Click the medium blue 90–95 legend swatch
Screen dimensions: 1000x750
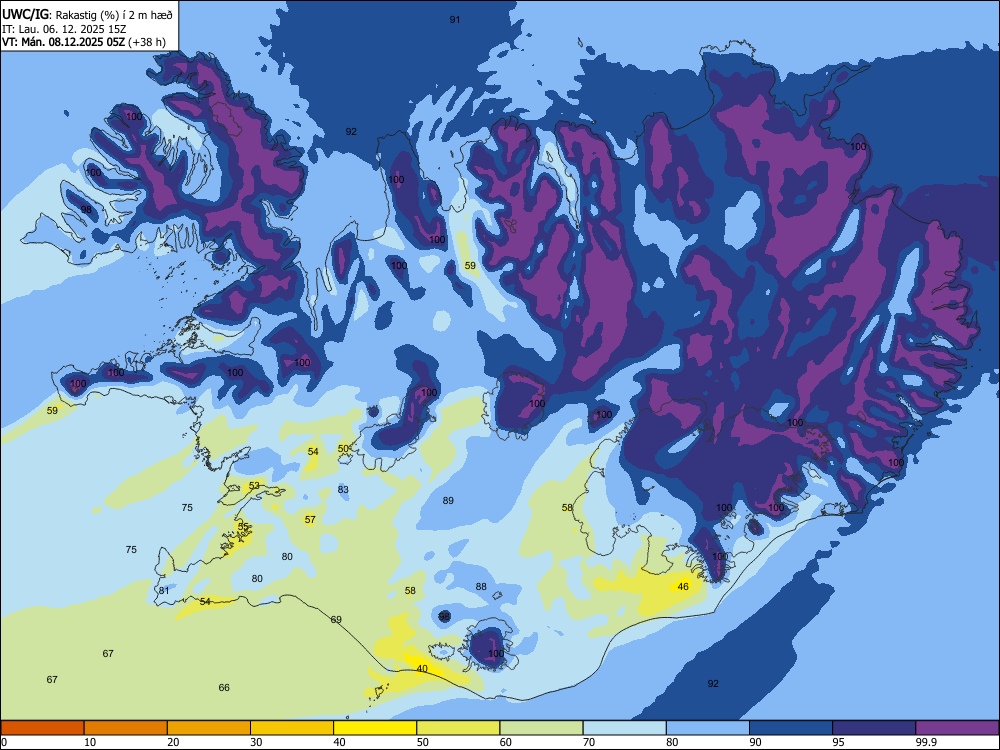(x=791, y=728)
